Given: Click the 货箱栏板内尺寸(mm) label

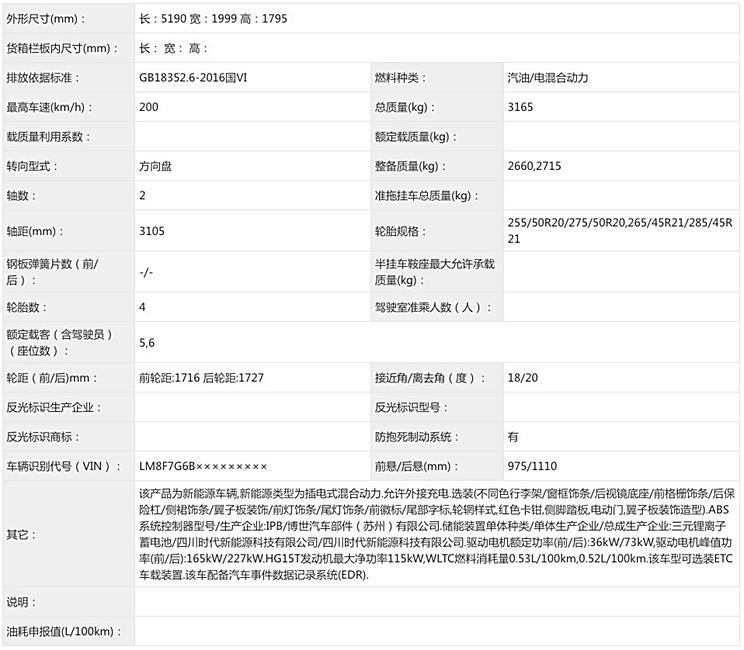Looking at the screenshot, I should [x=63, y=48].
